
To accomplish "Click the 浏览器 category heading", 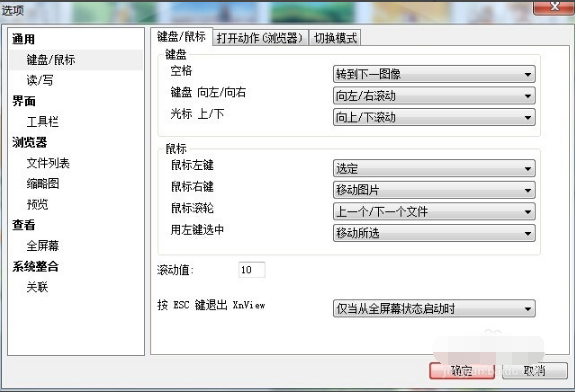I will tap(29, 142).
